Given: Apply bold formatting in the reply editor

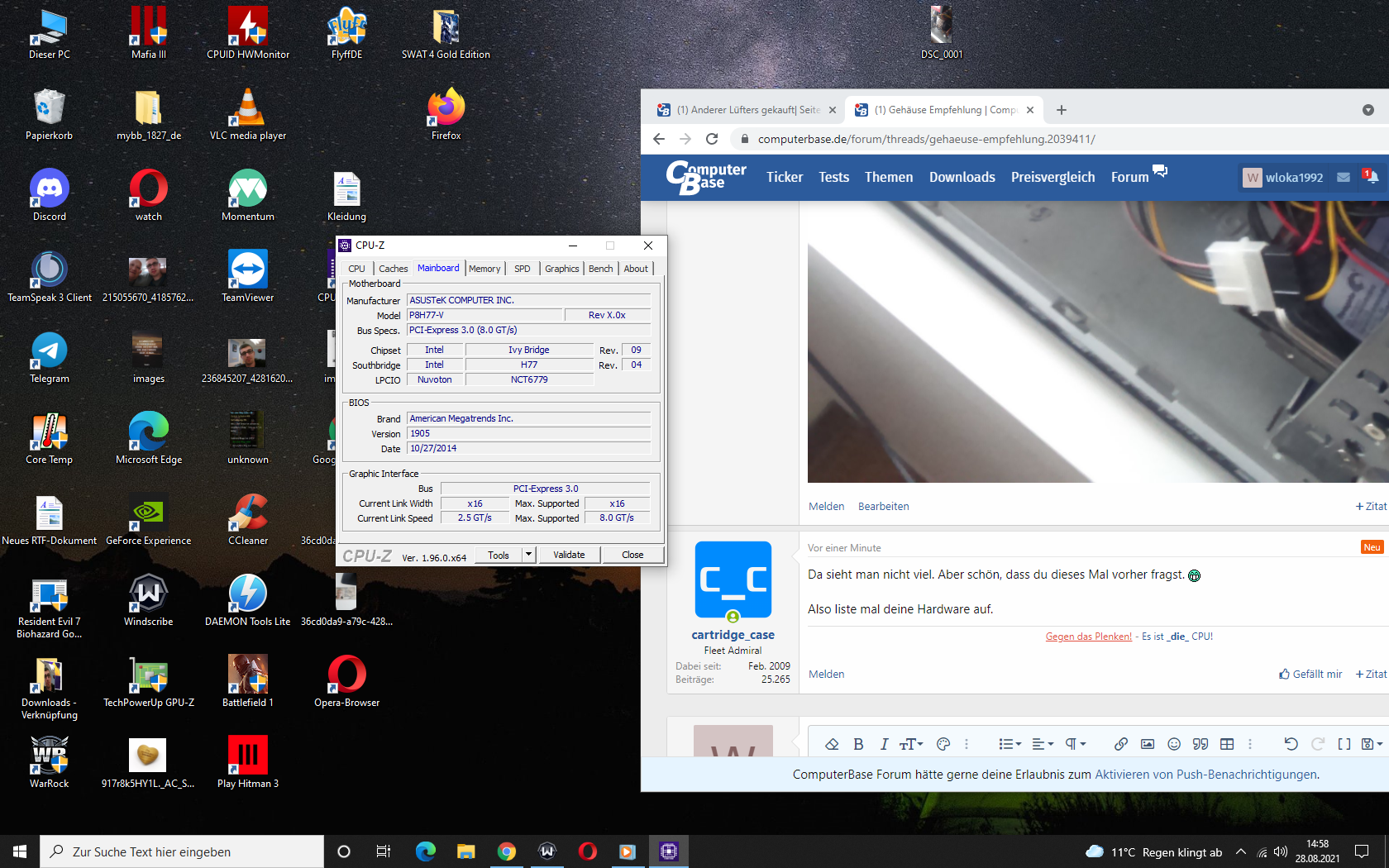Looking at the screenshot, I should [x=858, y=744].
